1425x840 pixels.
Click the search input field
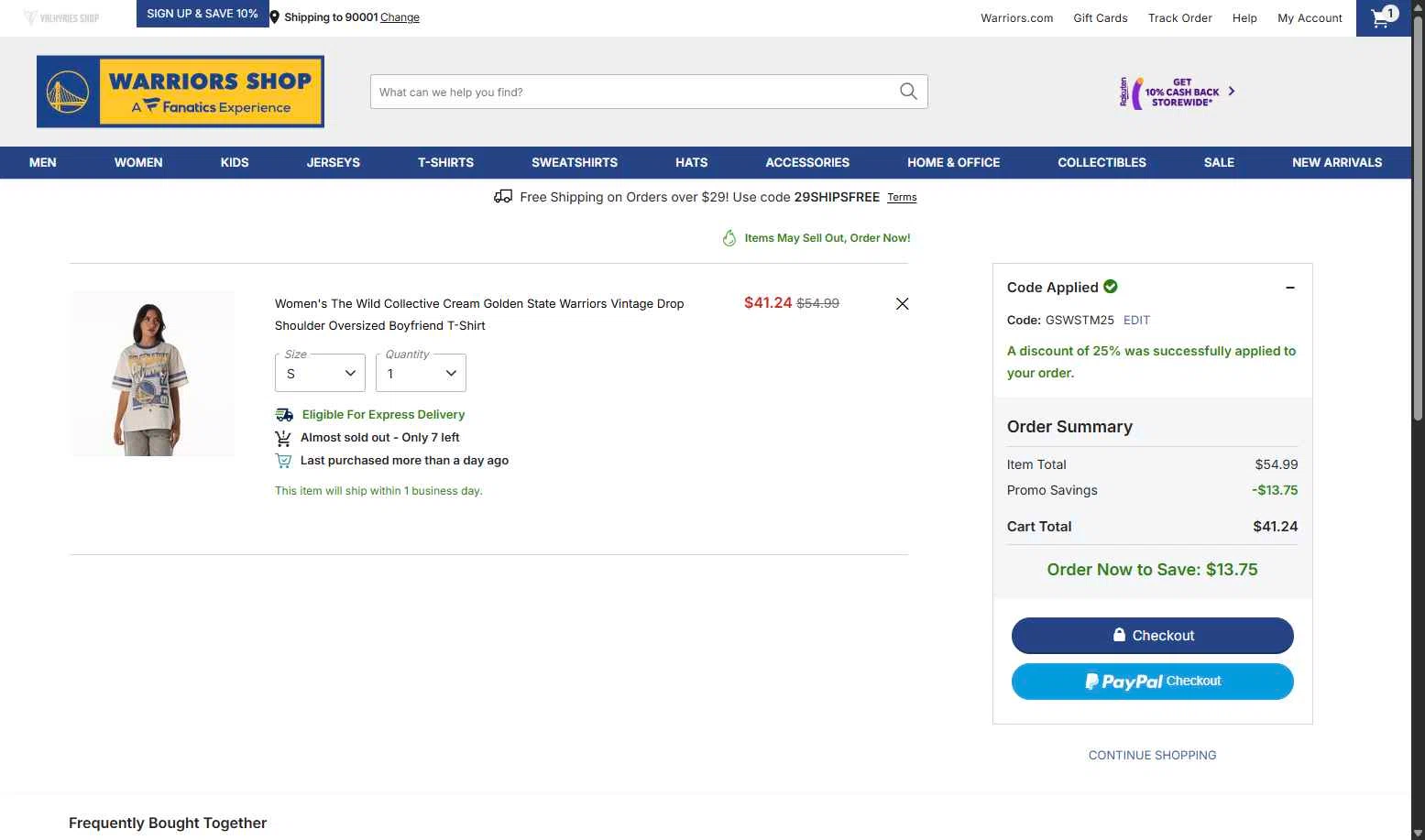[632, 92]
